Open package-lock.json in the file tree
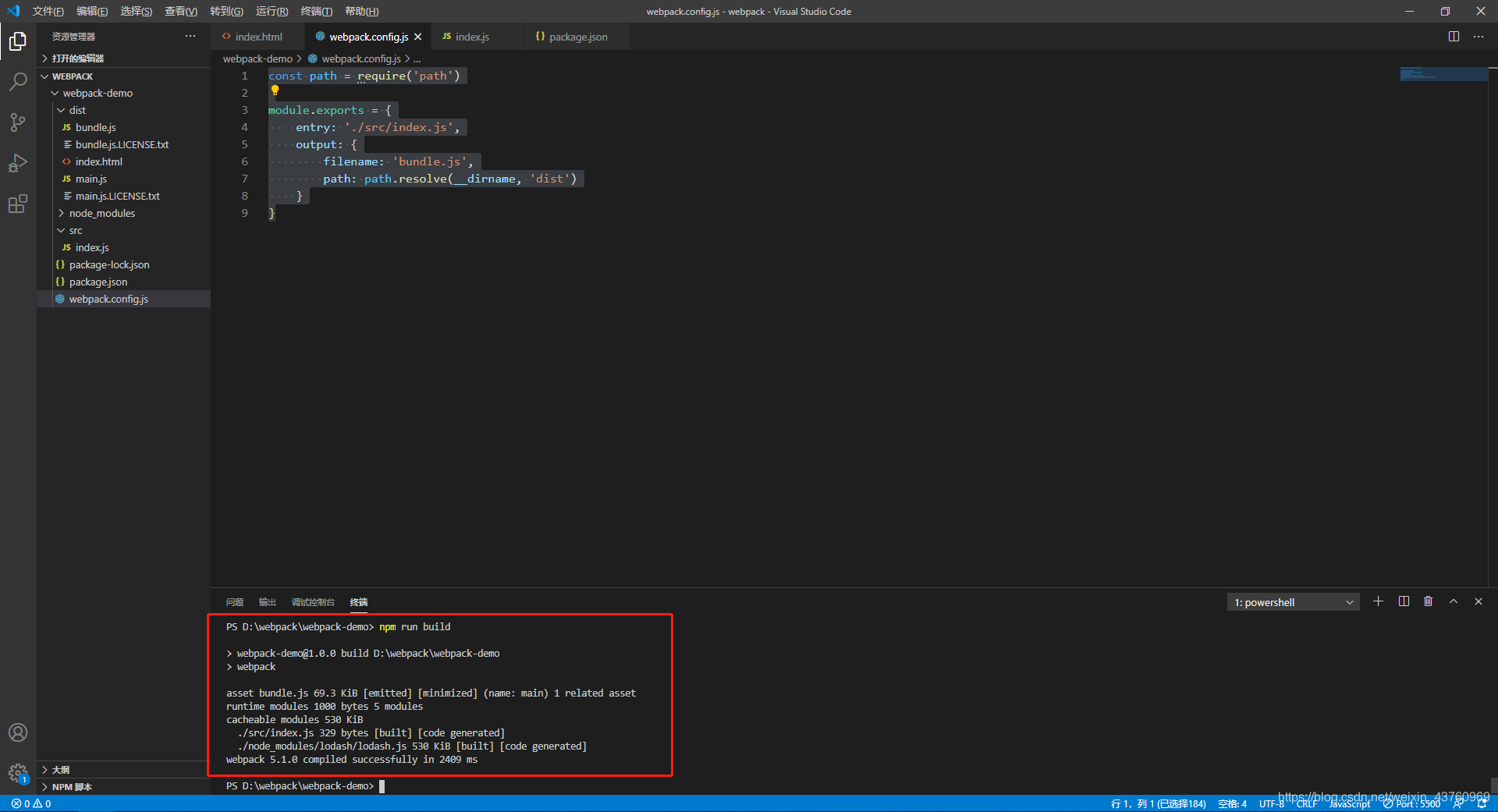Viewport: 1498px width, 812px height. click(x=123, y=264)
